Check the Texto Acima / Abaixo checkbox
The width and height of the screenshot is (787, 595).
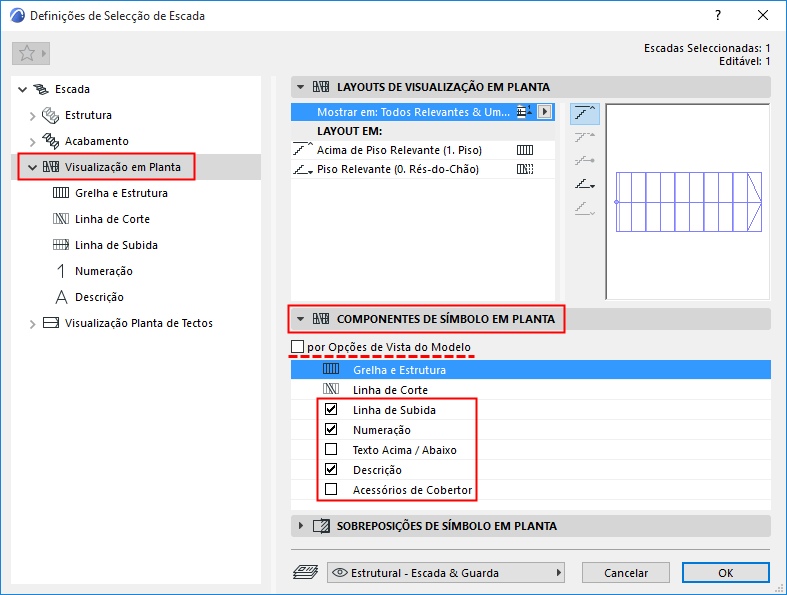pyautogui.click(x=331, y=449)
